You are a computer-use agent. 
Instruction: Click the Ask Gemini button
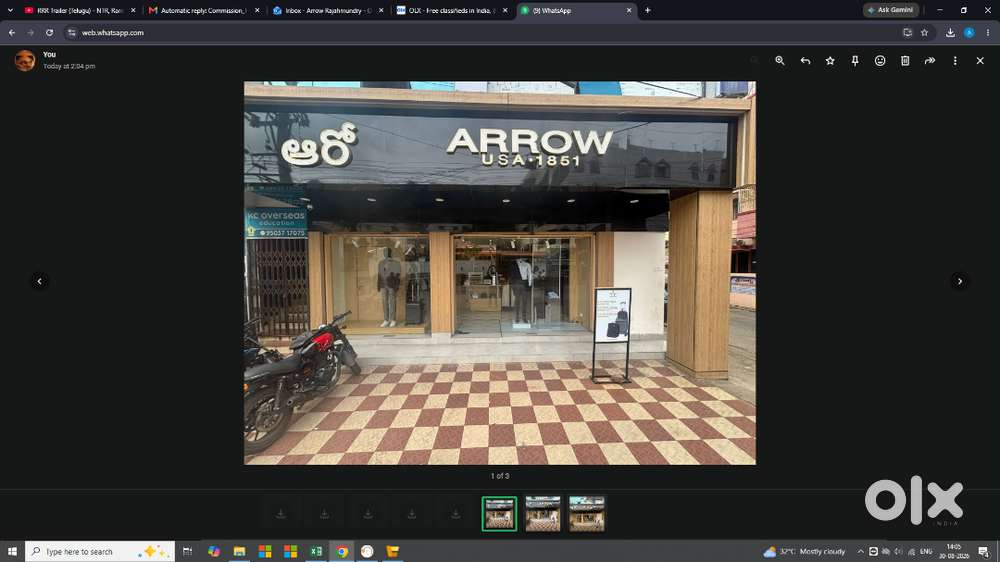[x=890, y=10]
